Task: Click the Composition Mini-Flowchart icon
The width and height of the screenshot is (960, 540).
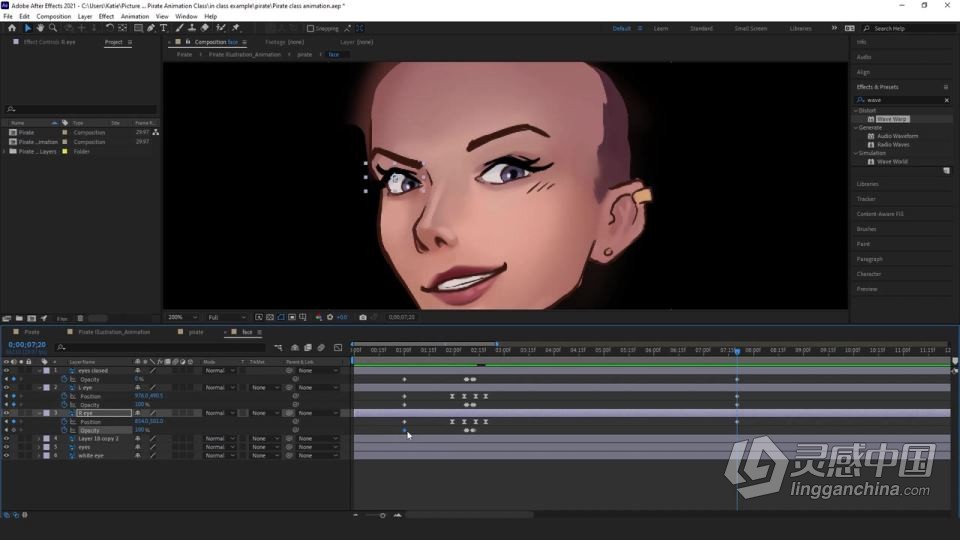Action: [x=279, y=348]
